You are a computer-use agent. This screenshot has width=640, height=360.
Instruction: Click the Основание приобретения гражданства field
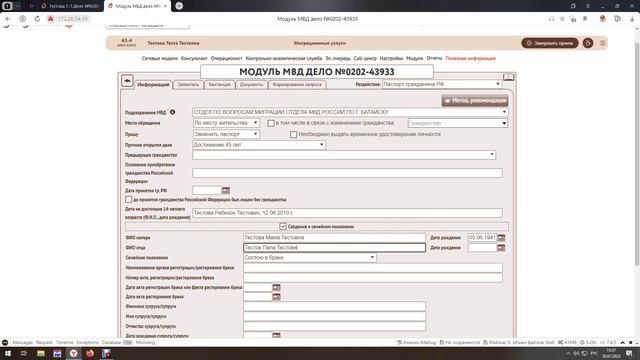[x=347, y=173]
